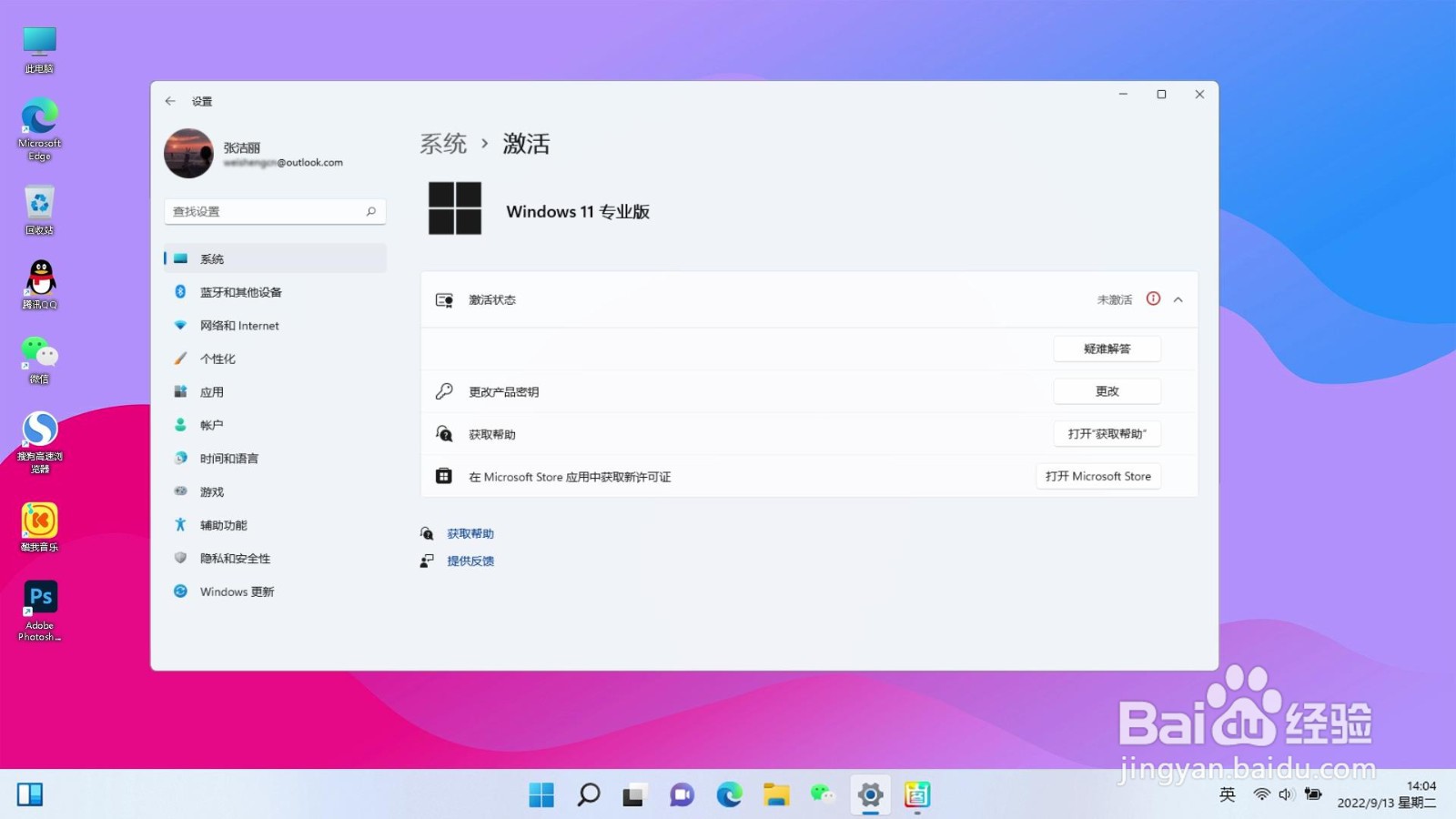Open Microsoft Edge desktop shortcut
The height and width of the screenshot is (819, 1456).
tap(39, 130)
